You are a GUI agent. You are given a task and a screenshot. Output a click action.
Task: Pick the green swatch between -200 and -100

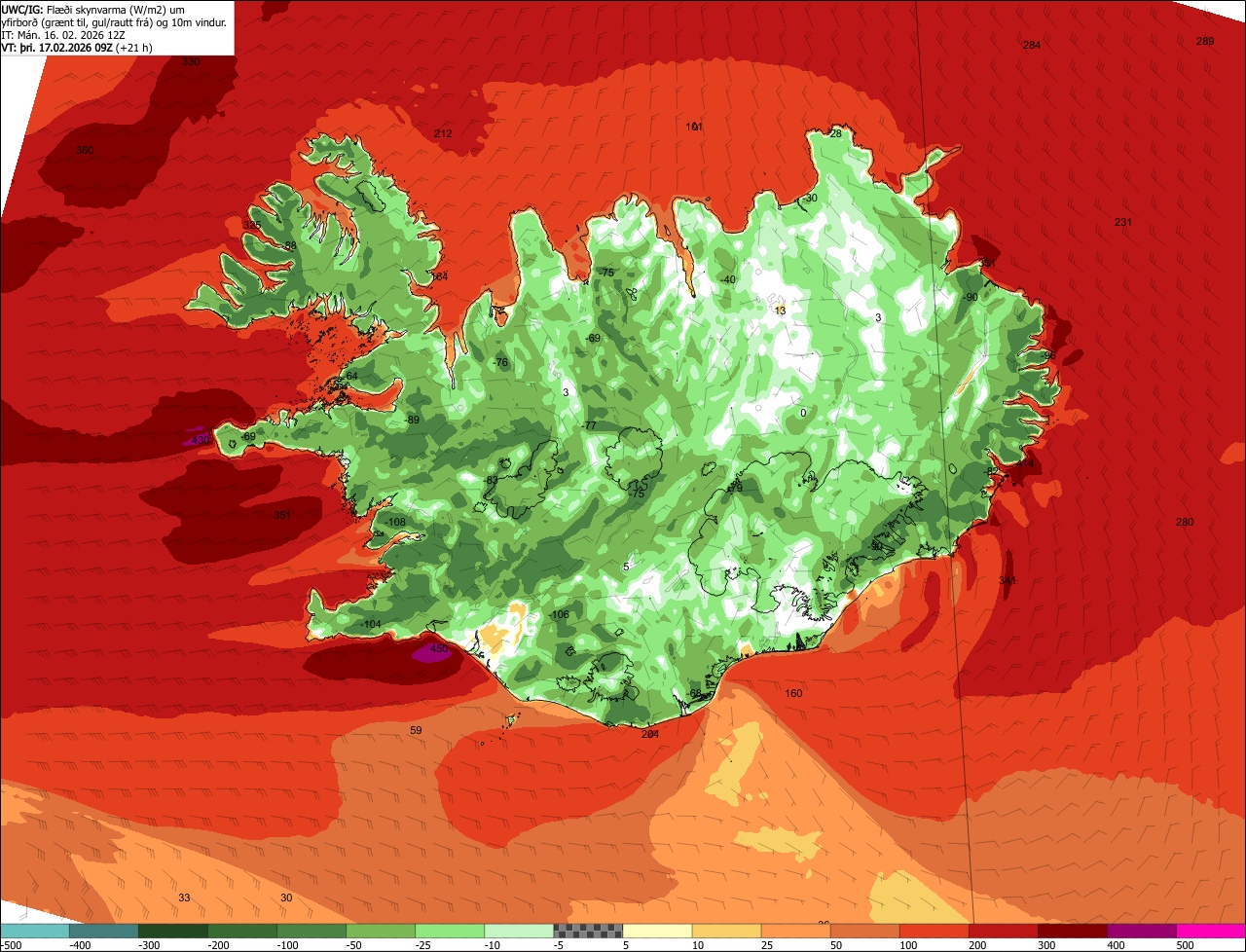coord(242,931)
